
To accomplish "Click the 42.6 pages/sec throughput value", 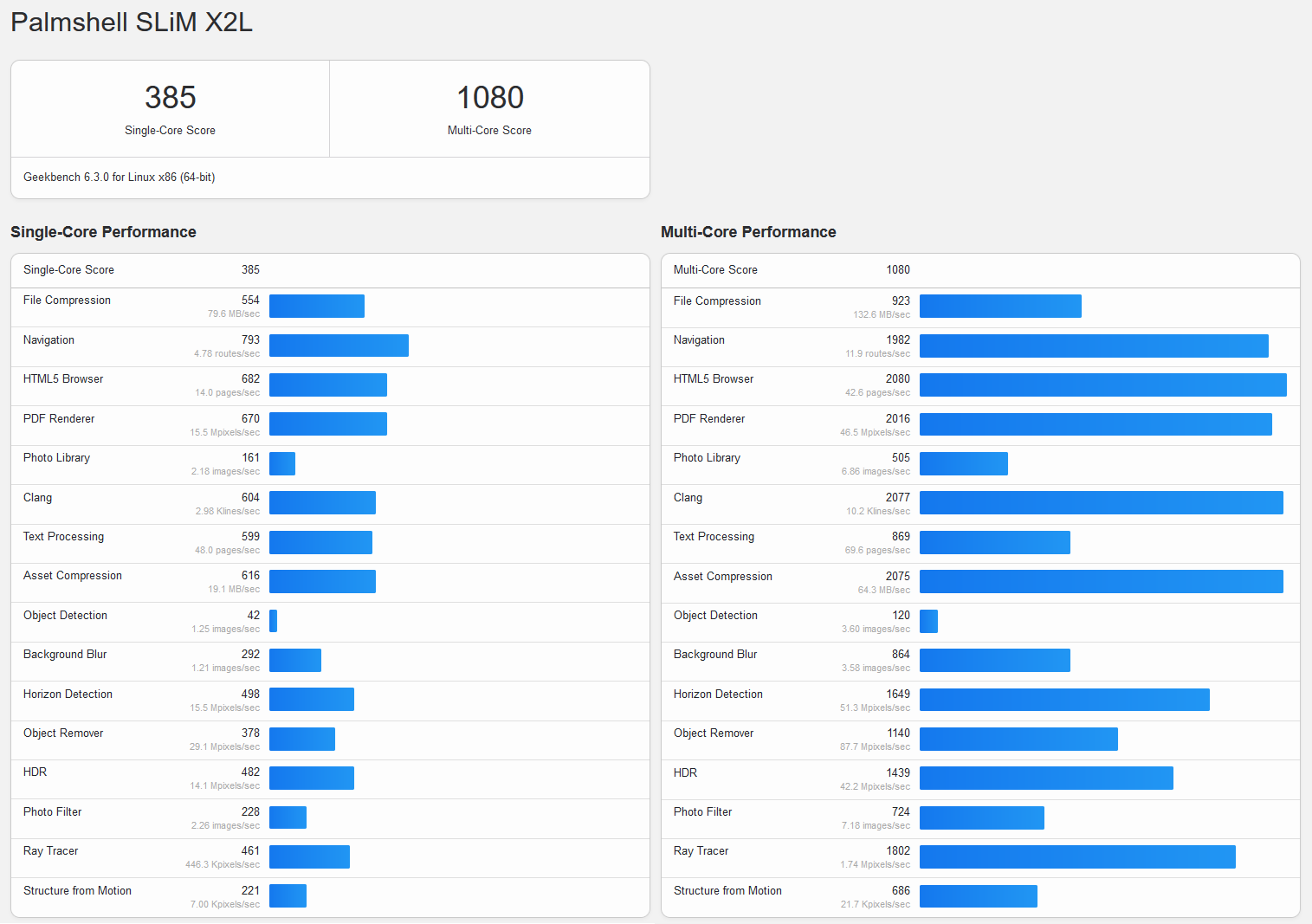I will coord(877,392).
